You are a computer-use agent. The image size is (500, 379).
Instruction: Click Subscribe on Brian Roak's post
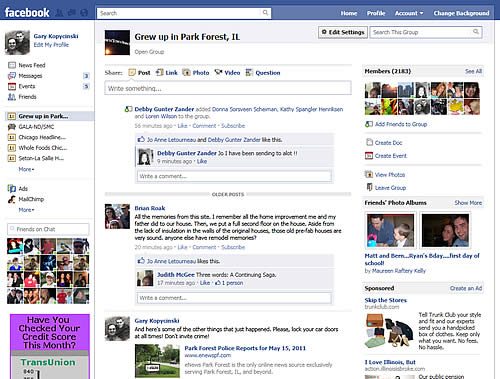pos(233,247)
